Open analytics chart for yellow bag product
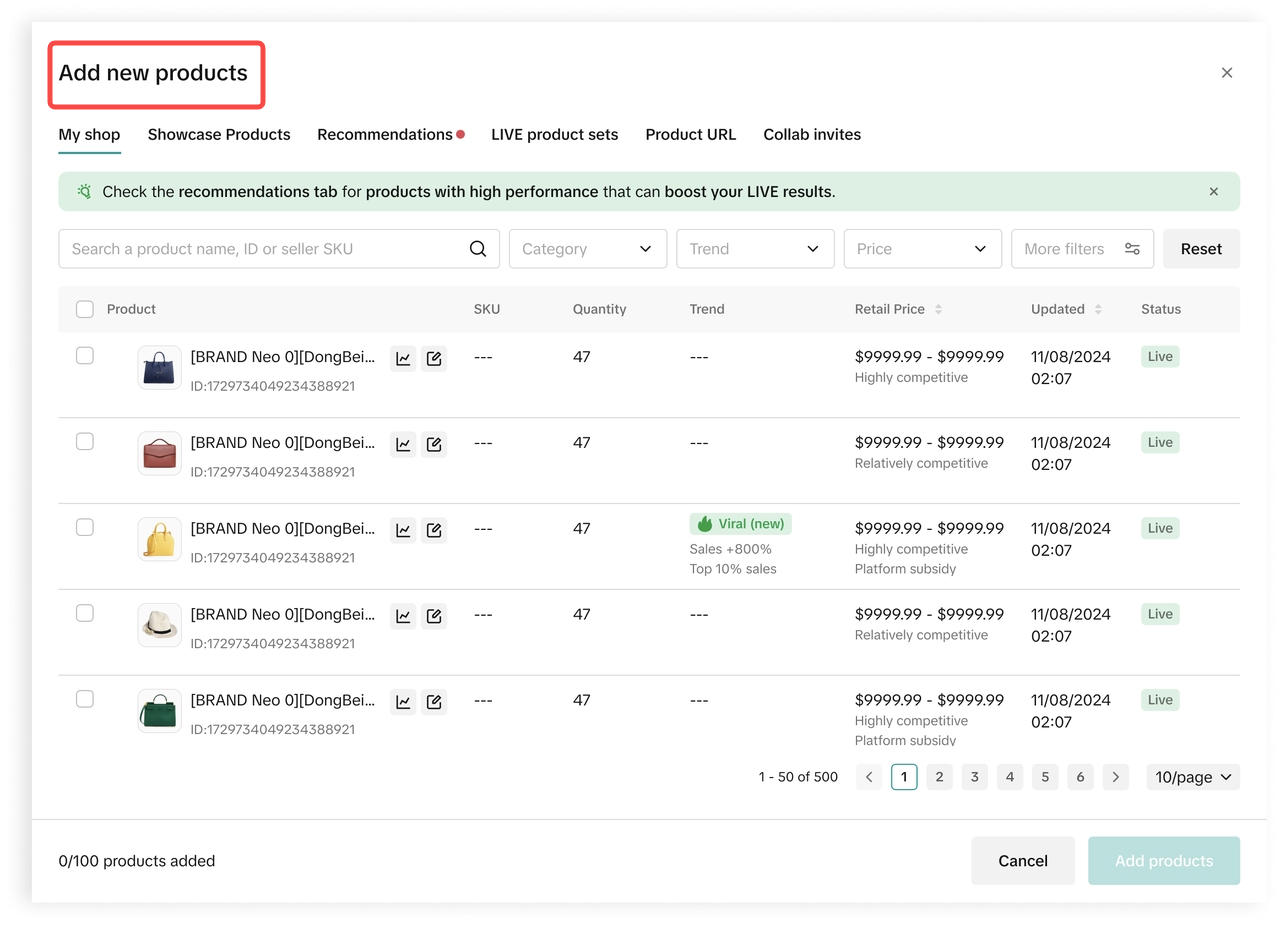The height and width of the screenshot is (925, 1280). (x=403, y=531)
